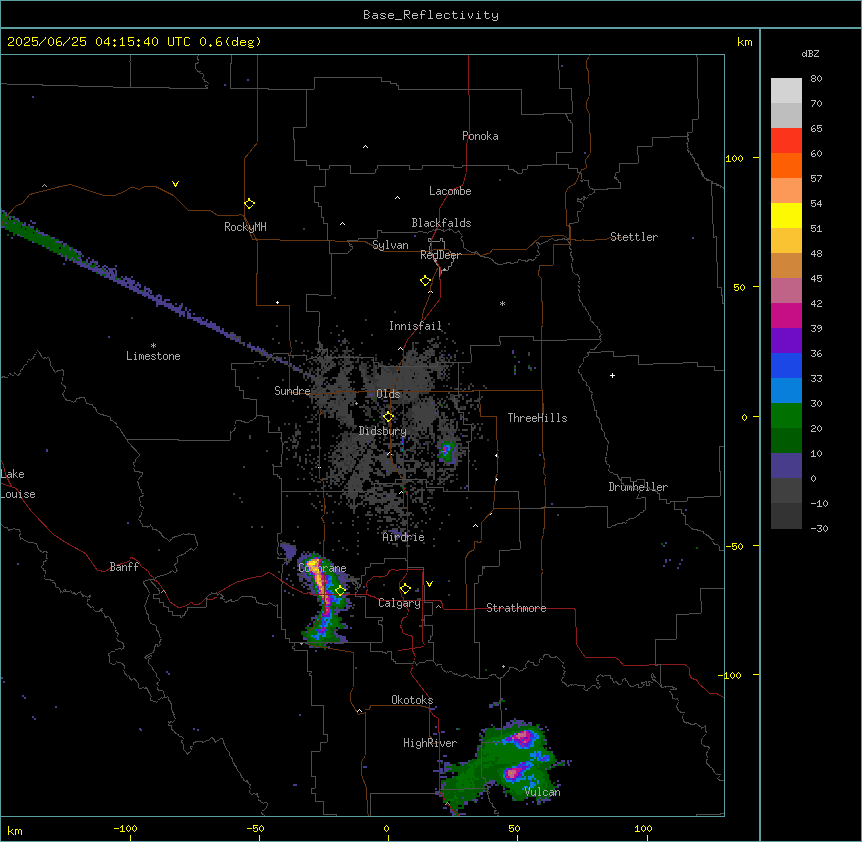Click the Sundre town label
Screen dimensions: 862x842
[x=292, y=391]
